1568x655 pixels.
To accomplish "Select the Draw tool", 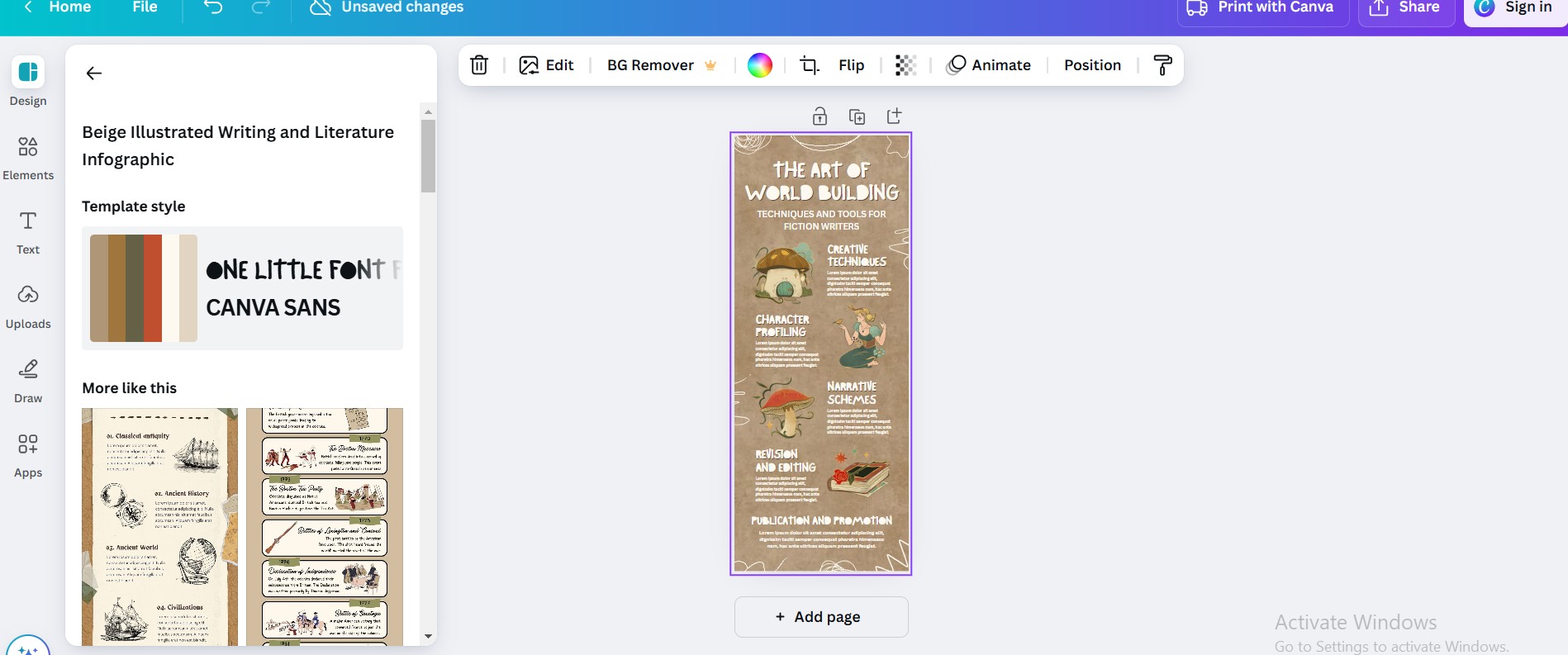I will coord(28,382).
